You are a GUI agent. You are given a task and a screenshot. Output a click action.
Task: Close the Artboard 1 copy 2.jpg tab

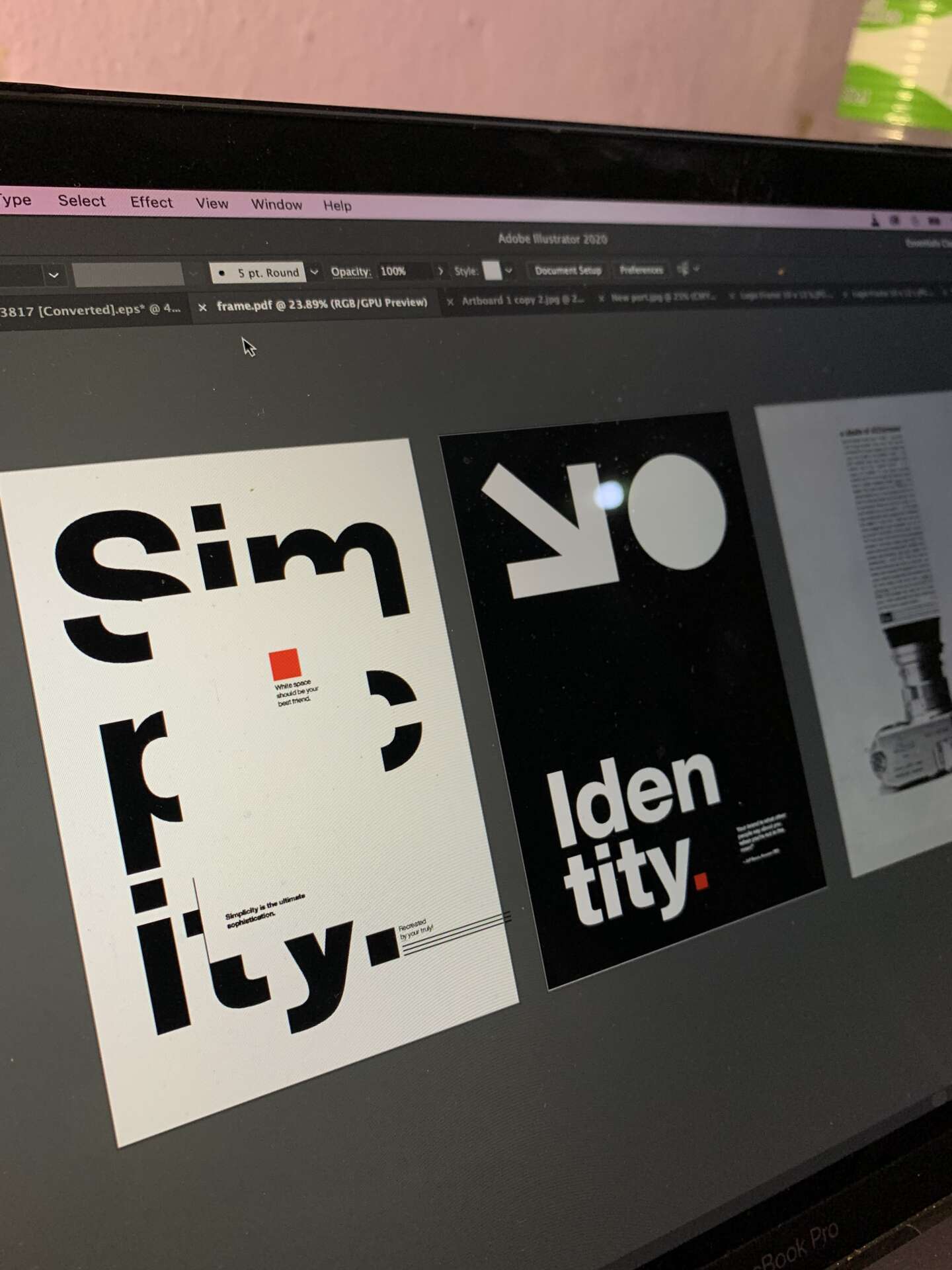[450, 302]
